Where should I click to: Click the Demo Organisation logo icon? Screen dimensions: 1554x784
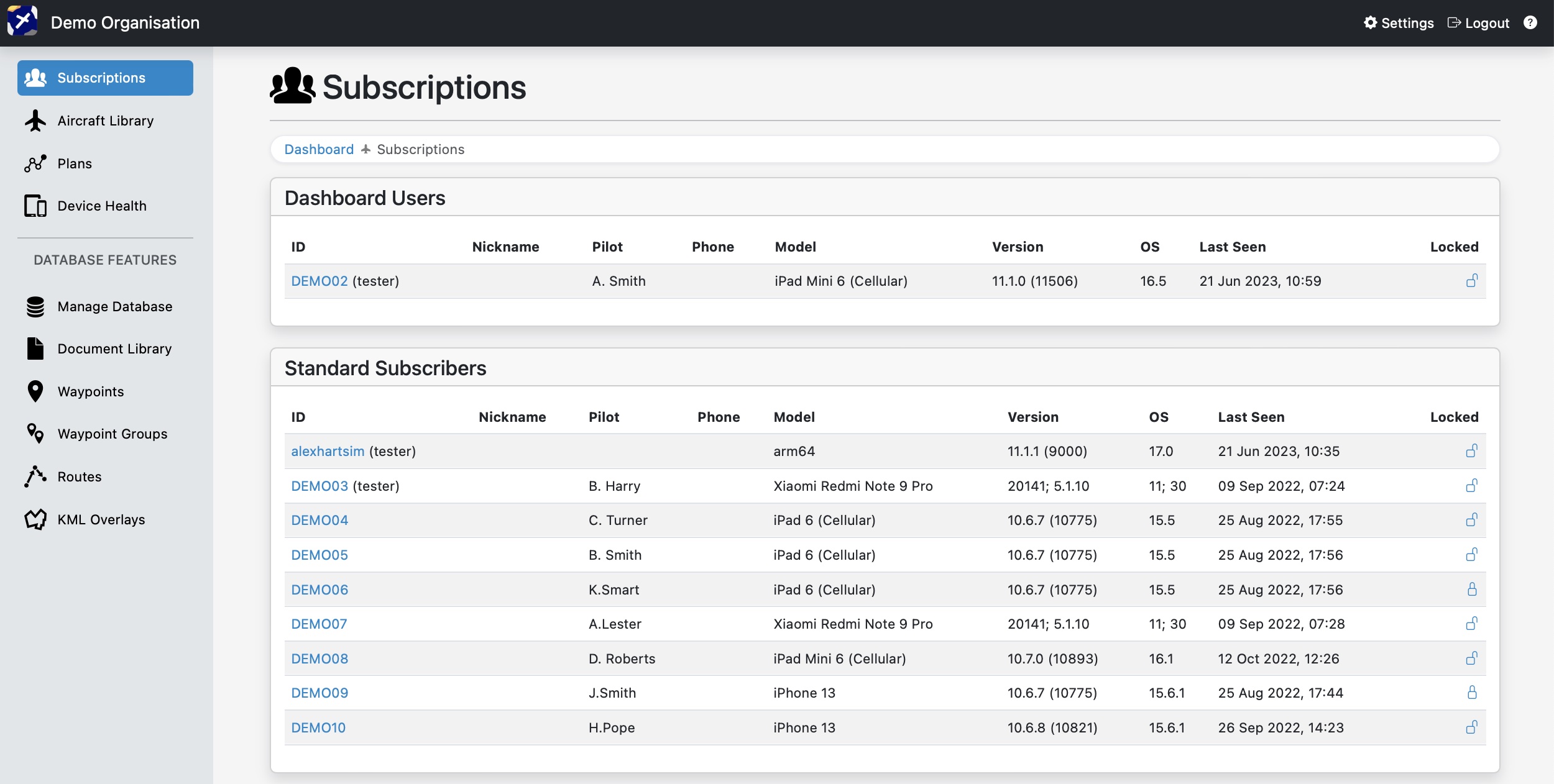click(22, 22)
